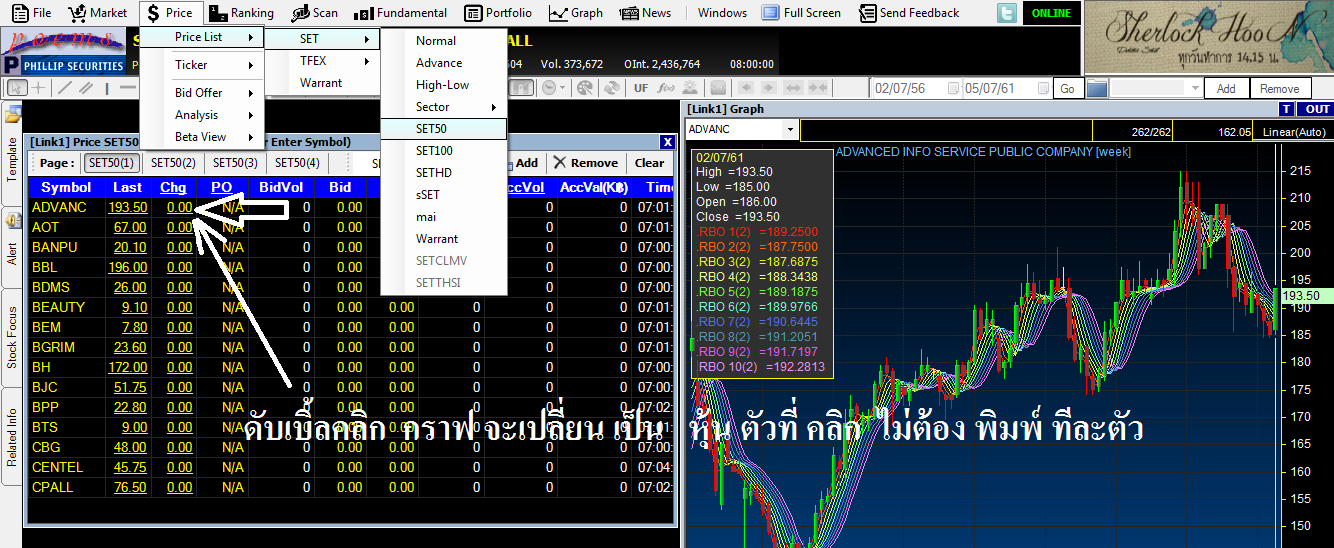
Task: Open the chart color palette icon
Action: (x=585, y=88)
